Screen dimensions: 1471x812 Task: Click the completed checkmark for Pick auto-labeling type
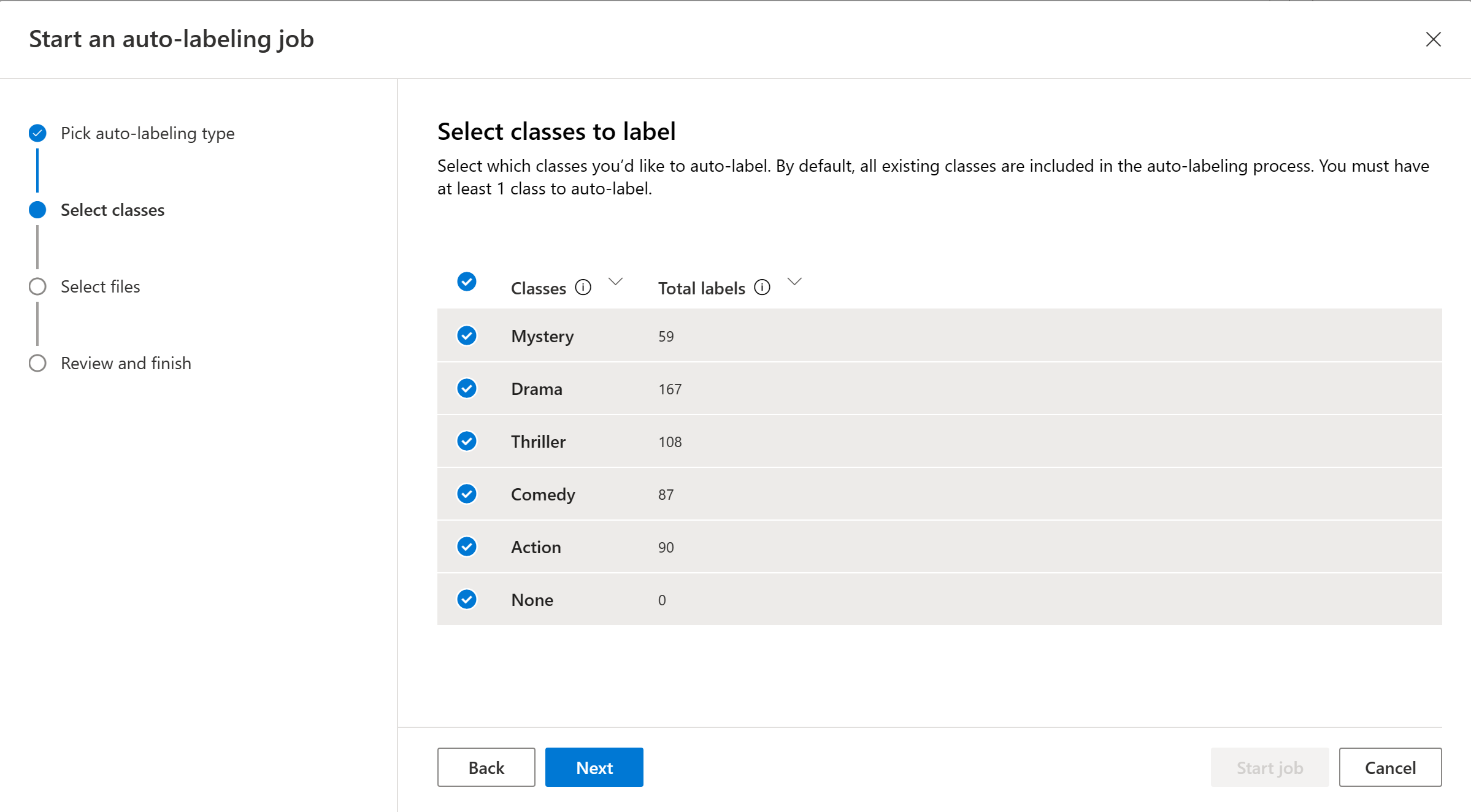point(37,133)
